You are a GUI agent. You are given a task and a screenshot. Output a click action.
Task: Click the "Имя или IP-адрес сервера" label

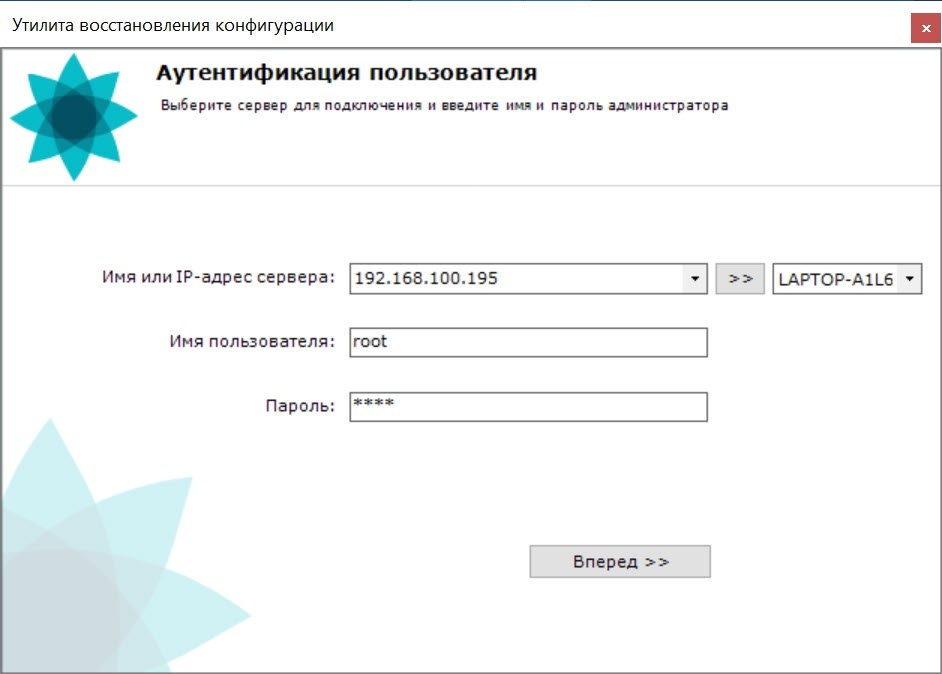pos(218,278)
